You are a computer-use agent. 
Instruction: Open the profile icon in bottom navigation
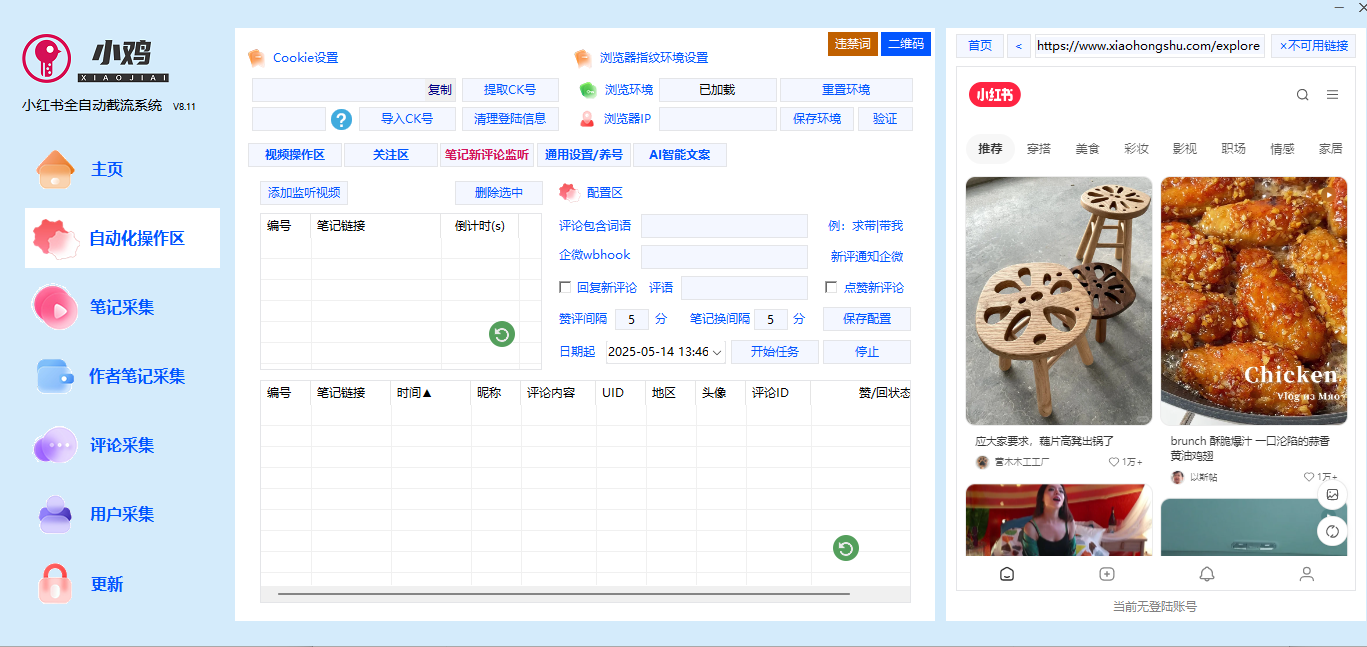click(x=1306, y=574)
